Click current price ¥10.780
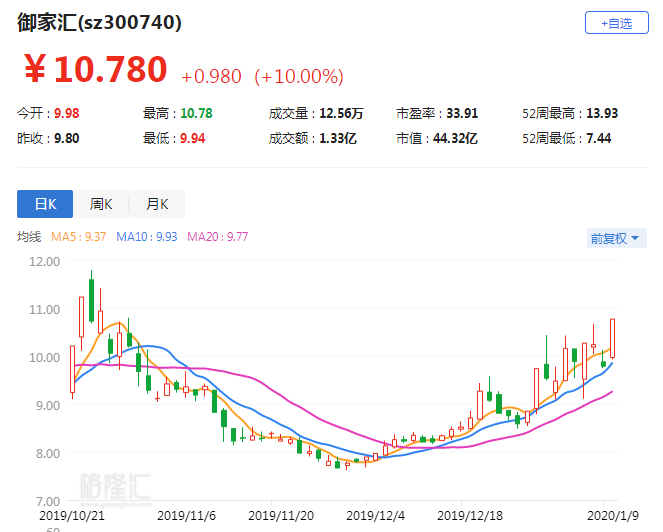Screen dimensions: 663x532 [x=96, y=69]
